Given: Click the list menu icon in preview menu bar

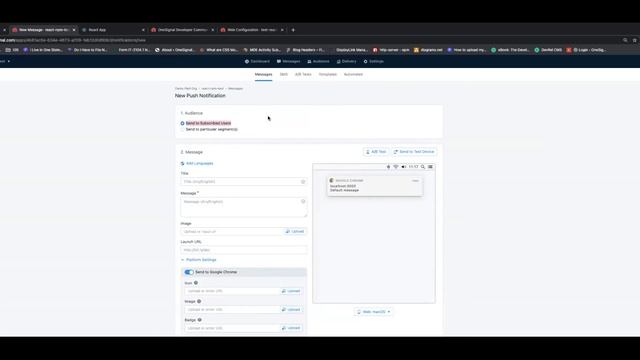Looking at the screenshot, I should (430, 167).
